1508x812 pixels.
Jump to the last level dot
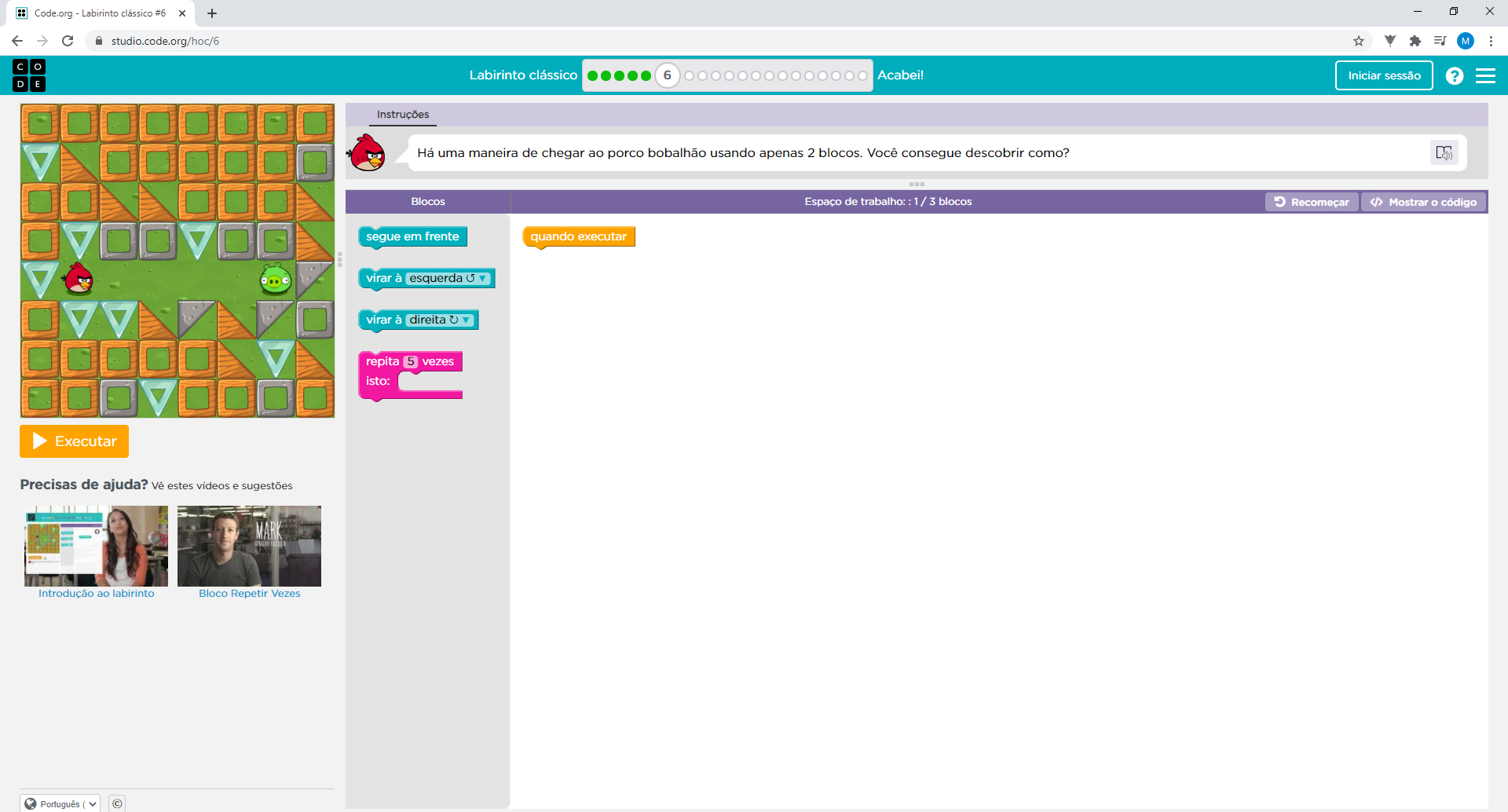[862, 76]
